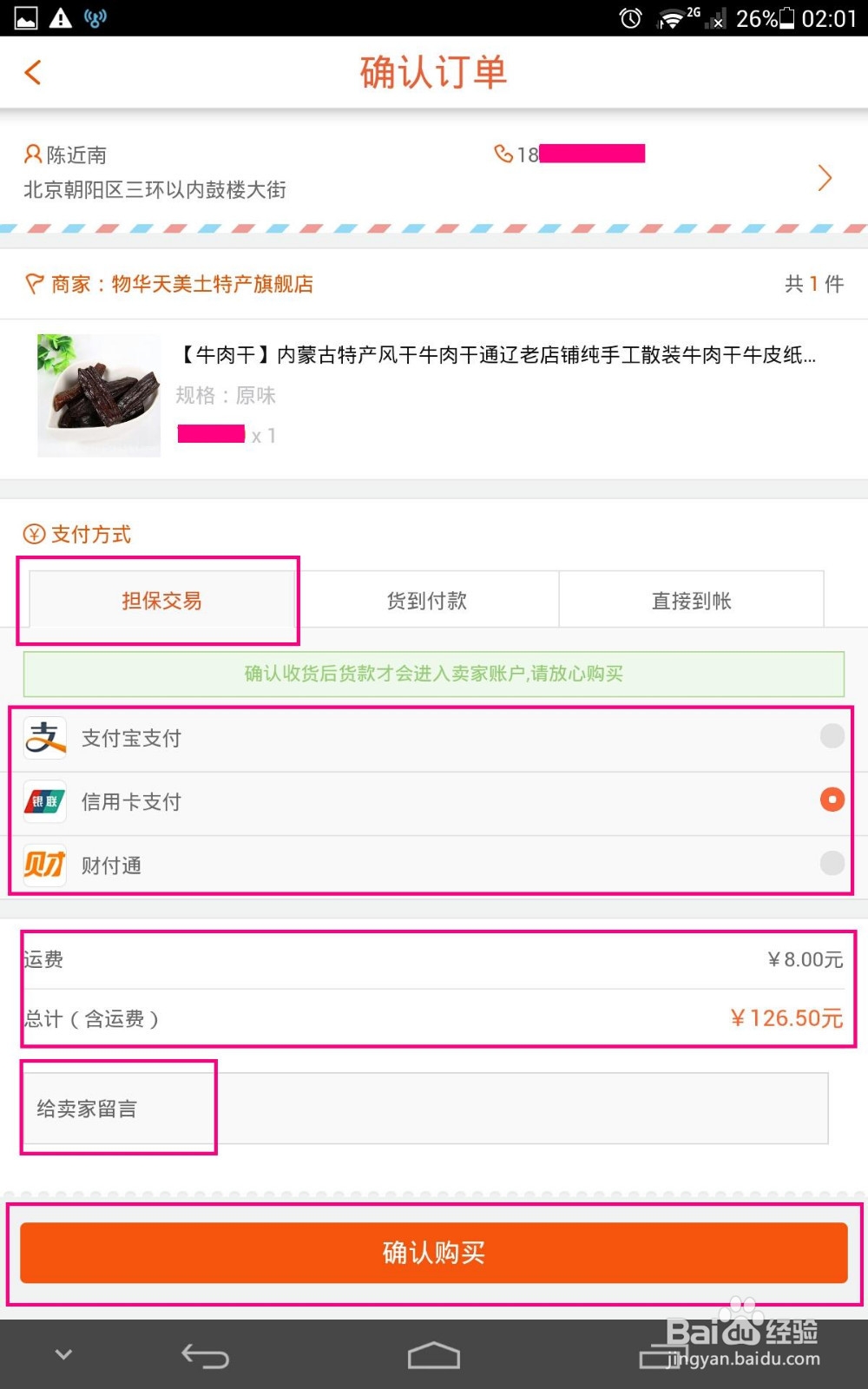Switch to the 货到付款 tab

tap(427, 600)
